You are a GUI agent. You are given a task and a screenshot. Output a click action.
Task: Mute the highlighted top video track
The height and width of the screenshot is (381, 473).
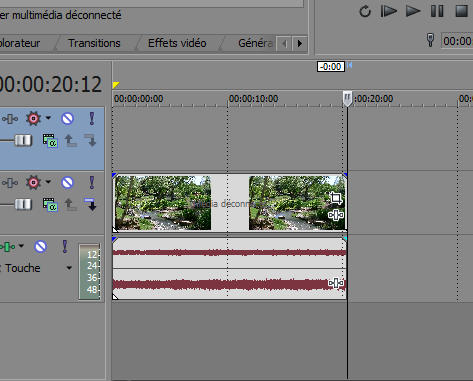pos(67,118)
